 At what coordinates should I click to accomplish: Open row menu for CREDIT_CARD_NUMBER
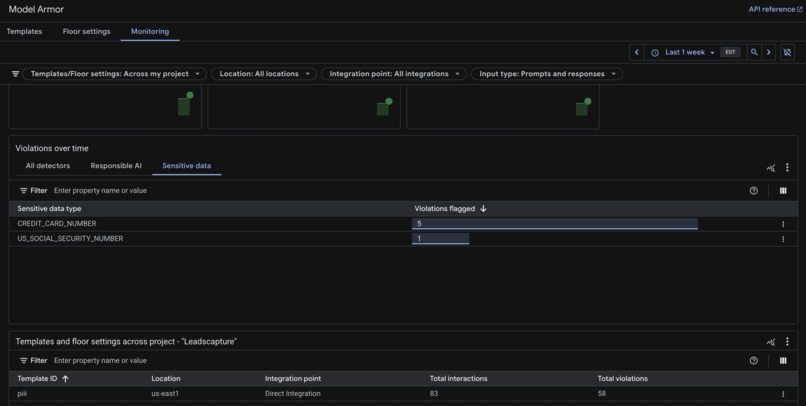[783, 224]
